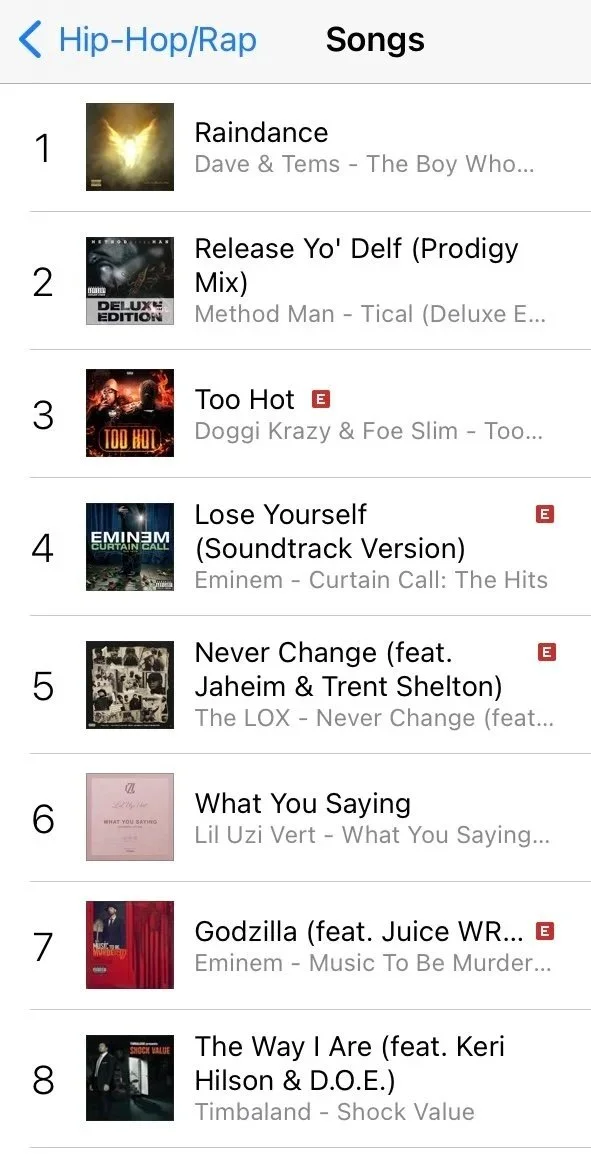This screenshot has height=1165, width=591.
Task: Open the Raindance album artwork
Action: pos(130,147)
